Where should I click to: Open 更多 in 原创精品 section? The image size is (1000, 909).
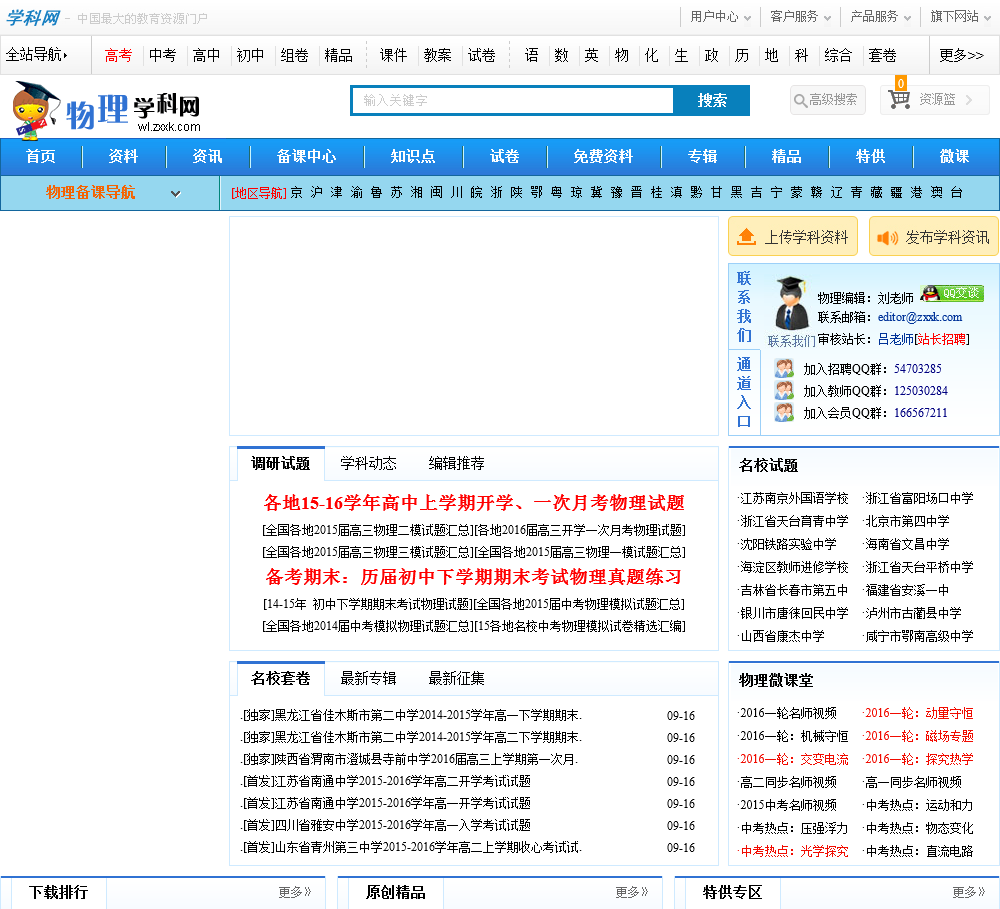pos(631,892)
